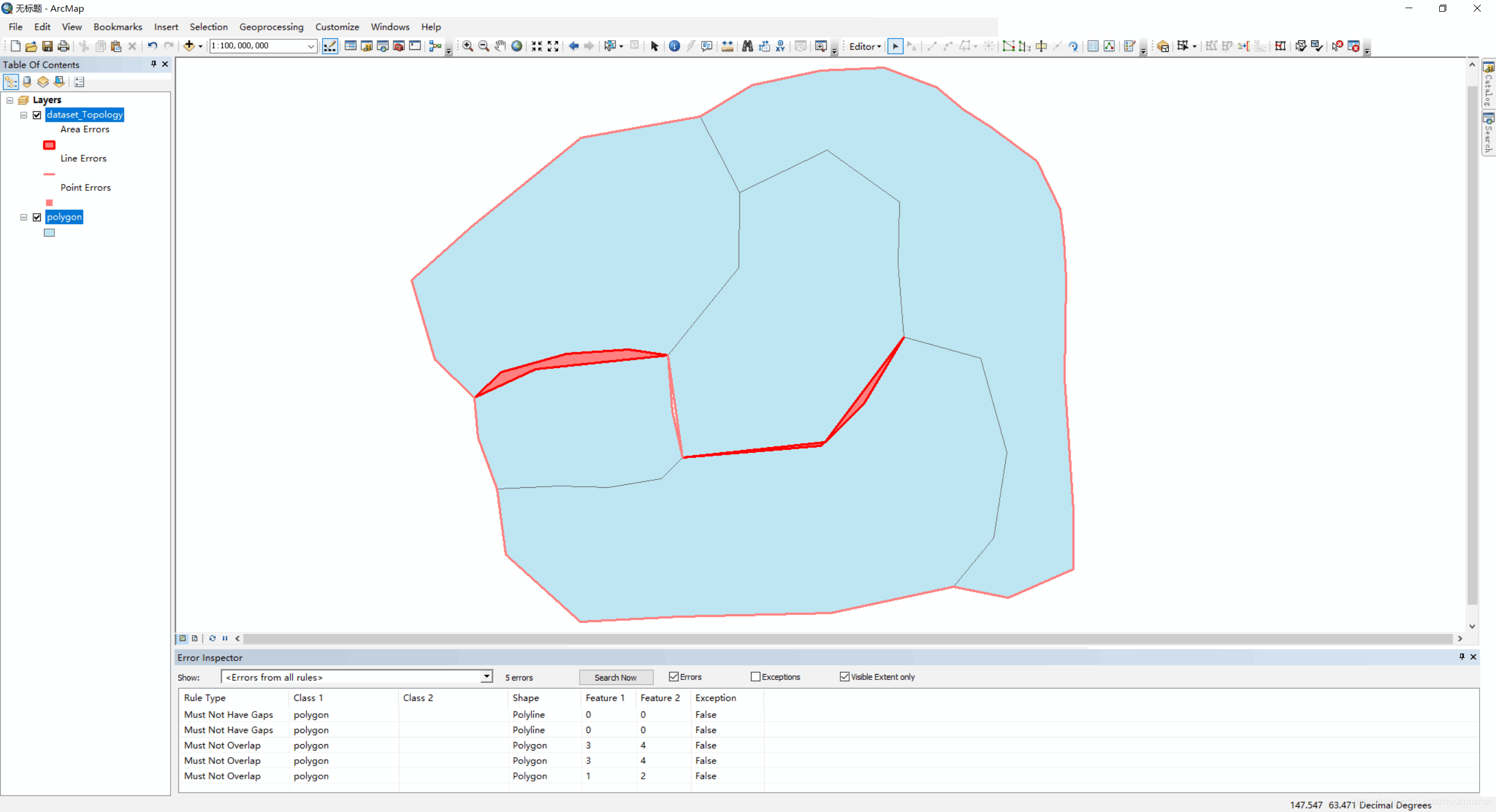
Task: Open the Errors from all rules dropdown
Action: click(x=486, y=676)
